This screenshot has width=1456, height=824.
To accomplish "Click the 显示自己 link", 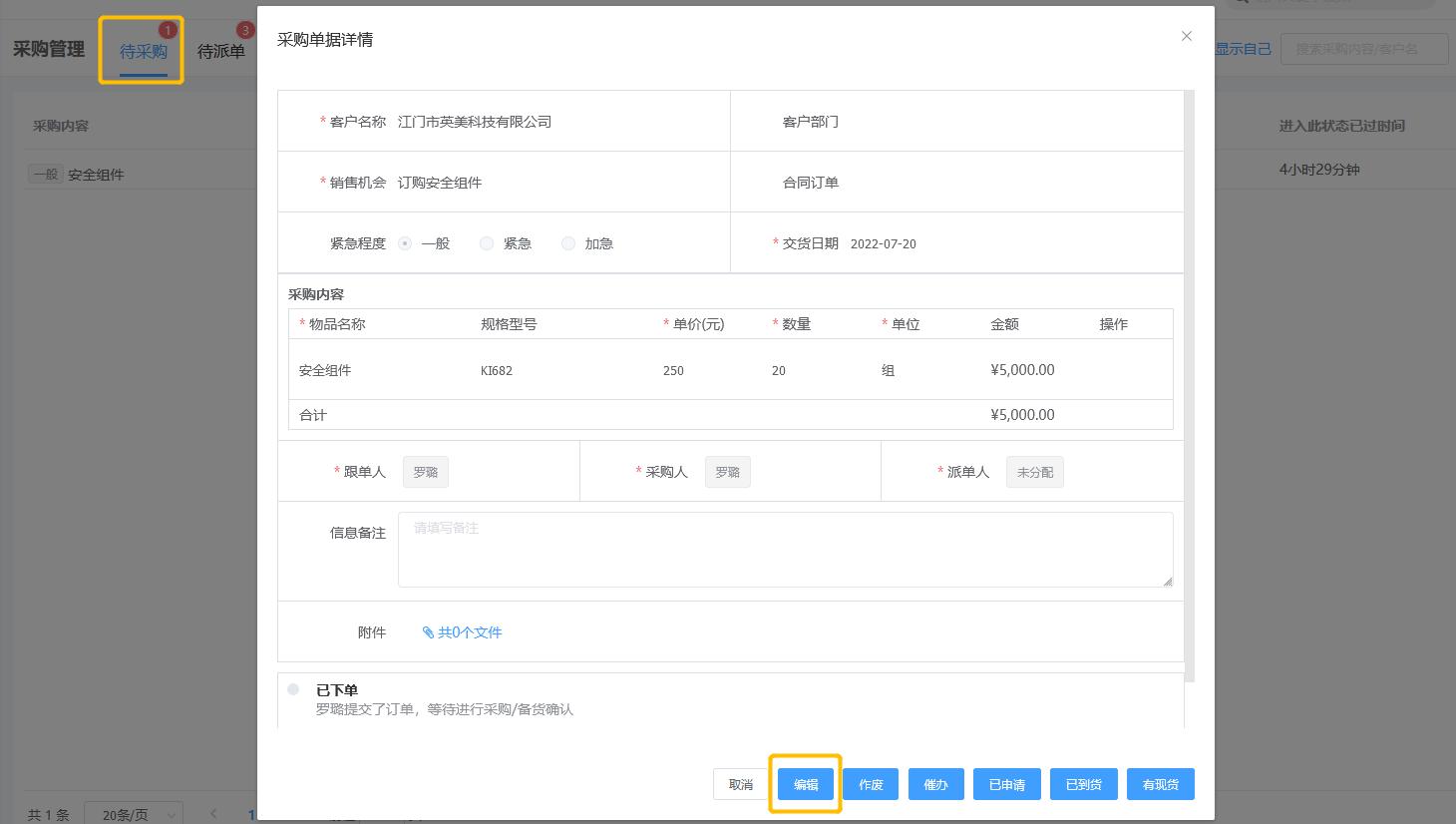I will 1243,49.
